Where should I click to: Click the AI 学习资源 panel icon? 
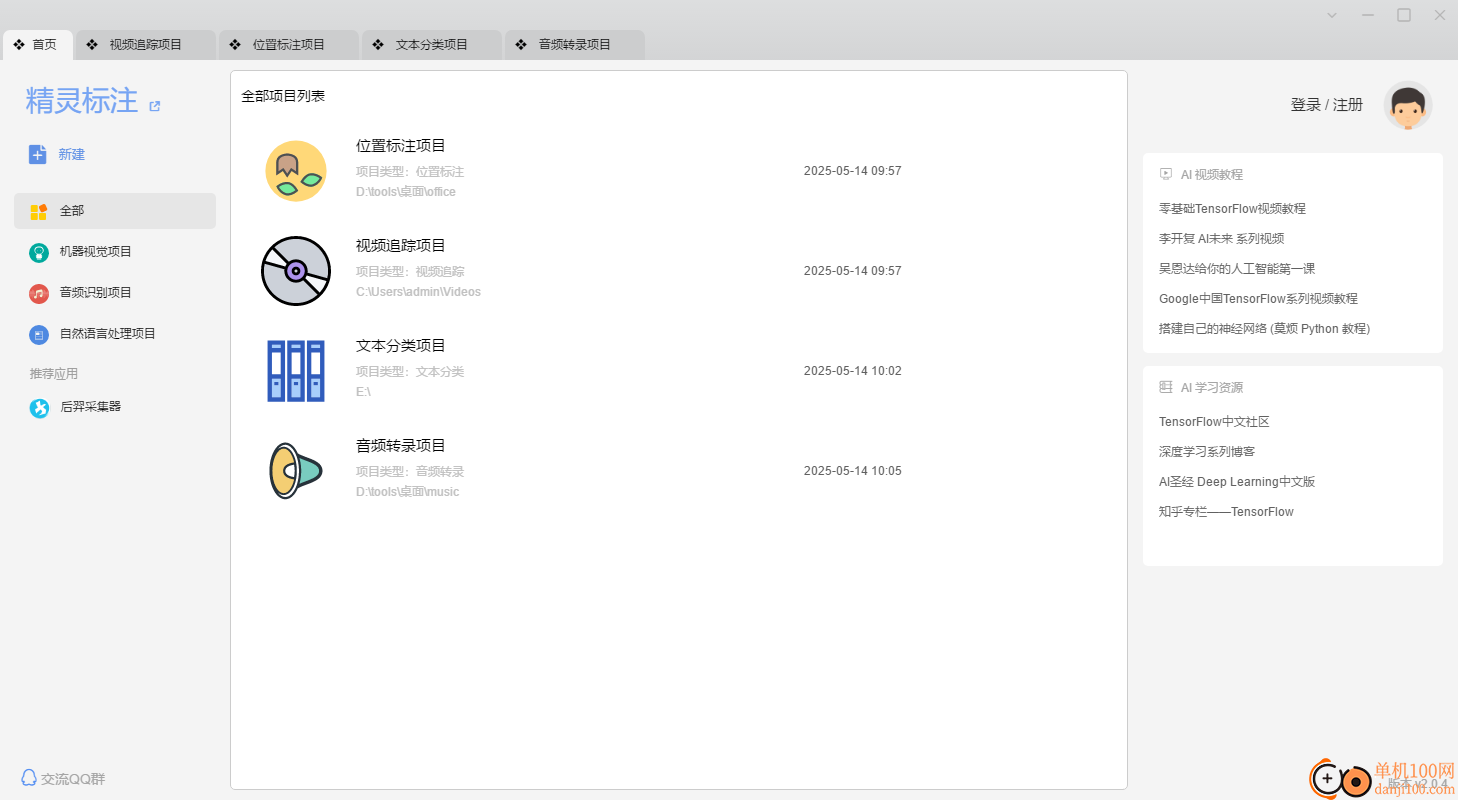[1166, 387]
